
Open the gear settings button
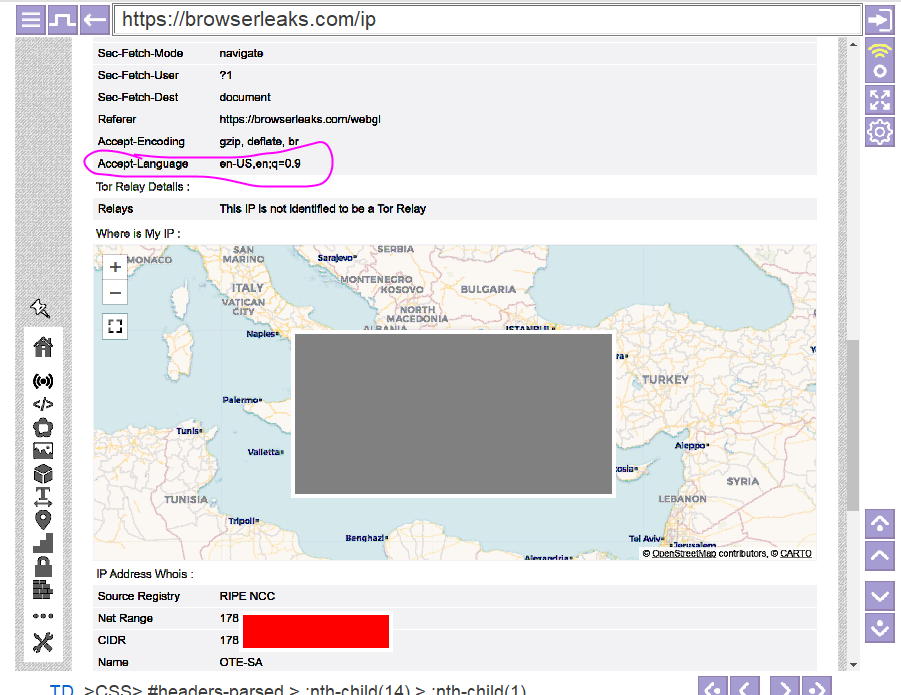pyautogui.click(x=880, y=131)
